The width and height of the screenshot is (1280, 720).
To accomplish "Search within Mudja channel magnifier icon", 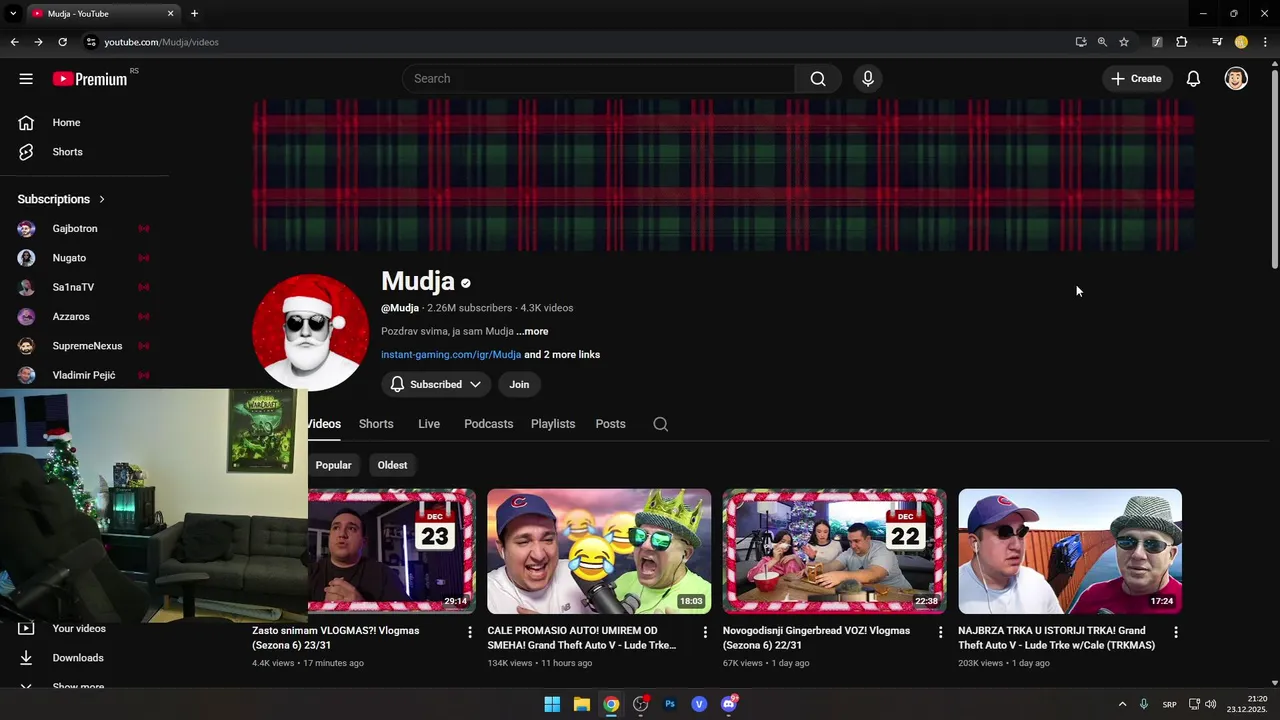I will tap(661, 424).
